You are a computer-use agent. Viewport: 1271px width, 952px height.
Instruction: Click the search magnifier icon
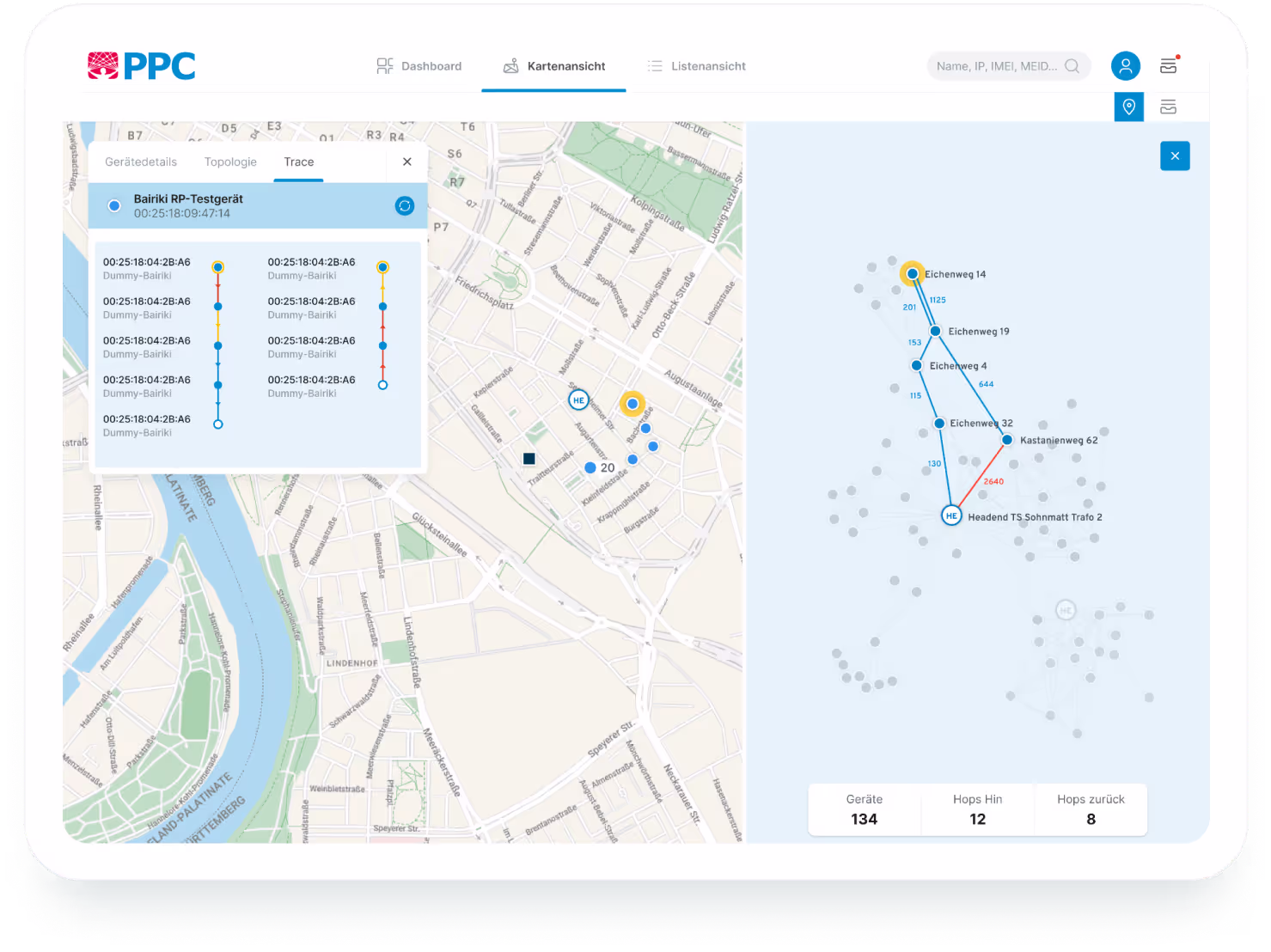[x=1072, y=66]
